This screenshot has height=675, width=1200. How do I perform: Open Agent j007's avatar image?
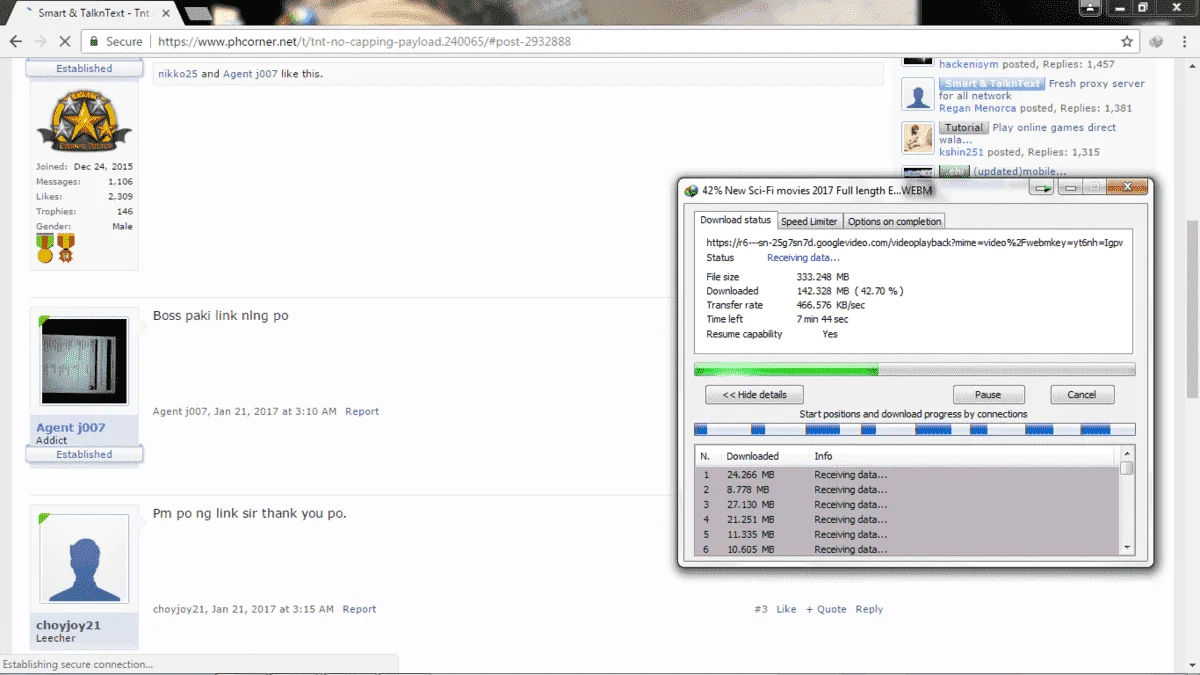[84, 361]
